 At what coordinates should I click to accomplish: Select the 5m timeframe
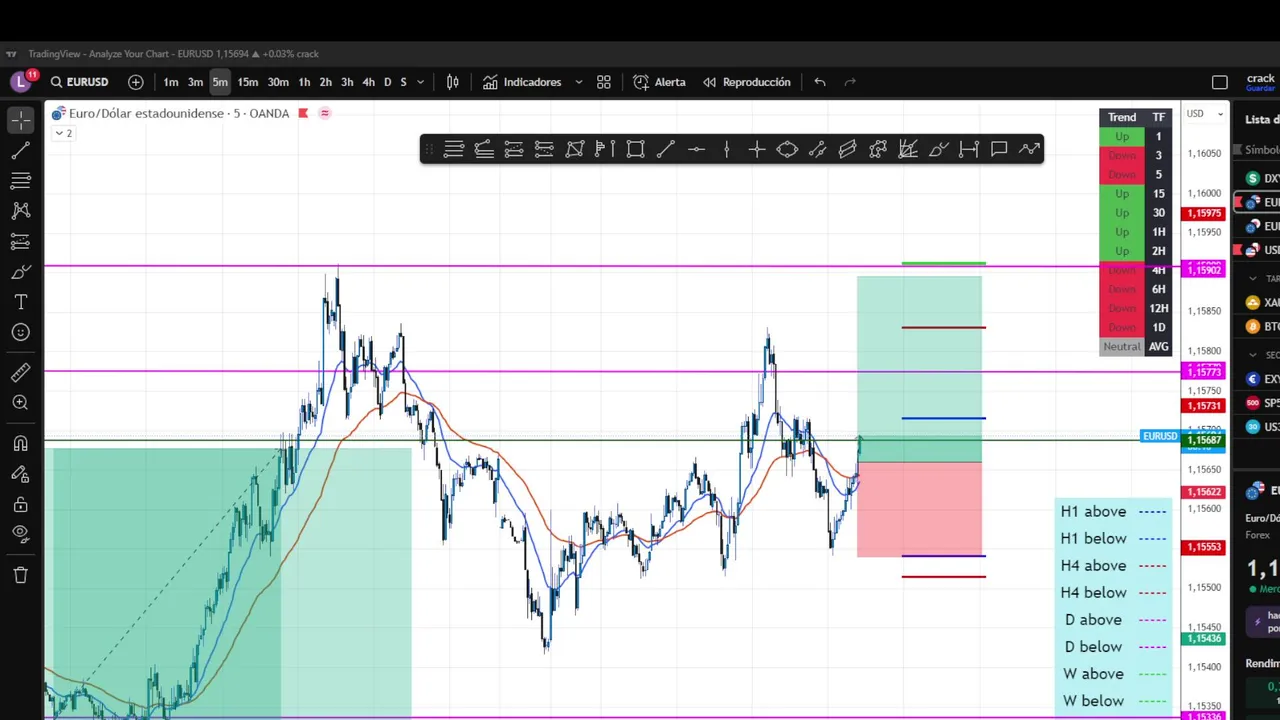click(x=220, y=82)
